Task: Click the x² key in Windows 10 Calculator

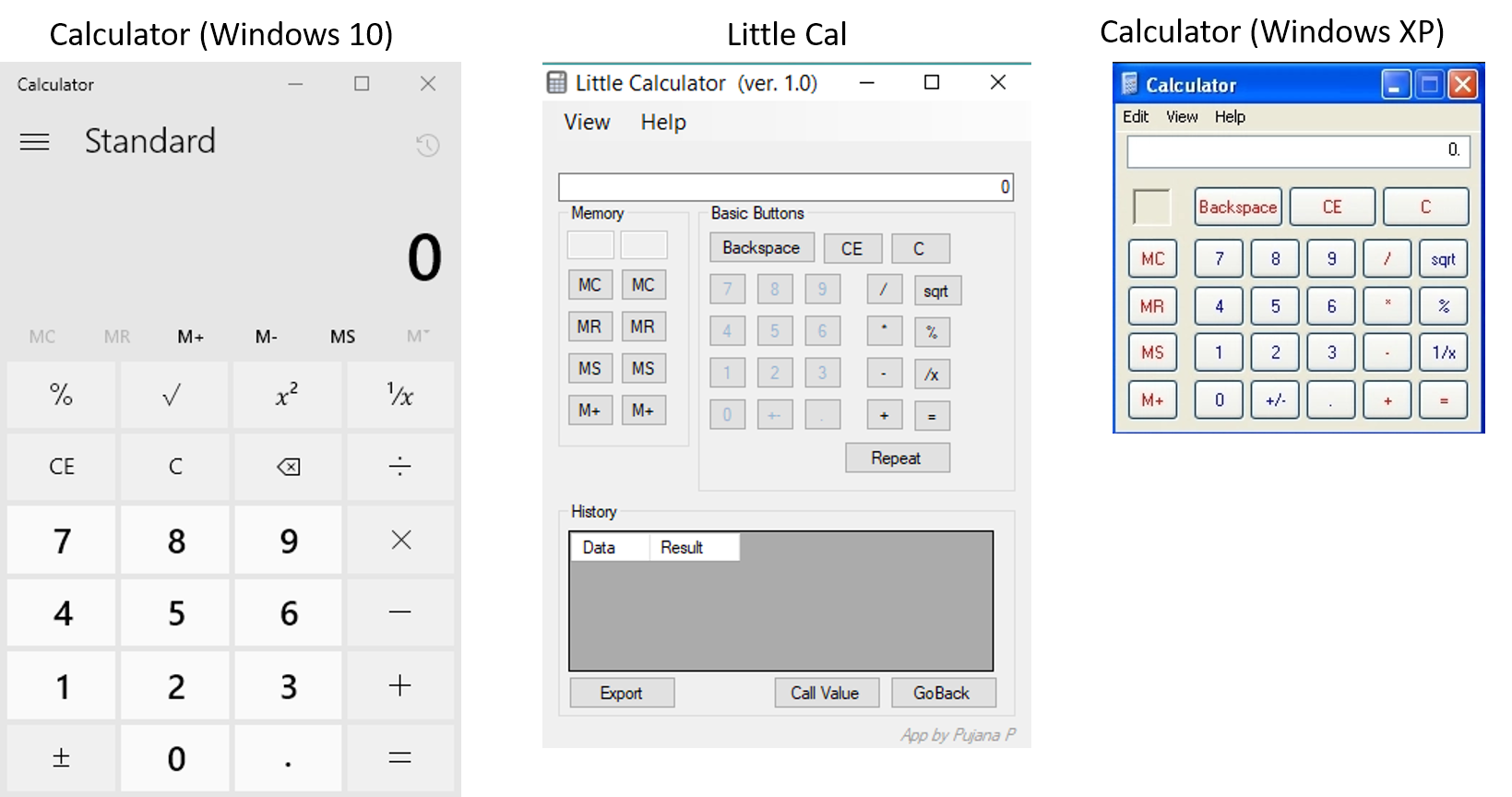Action: coord(288,395)
